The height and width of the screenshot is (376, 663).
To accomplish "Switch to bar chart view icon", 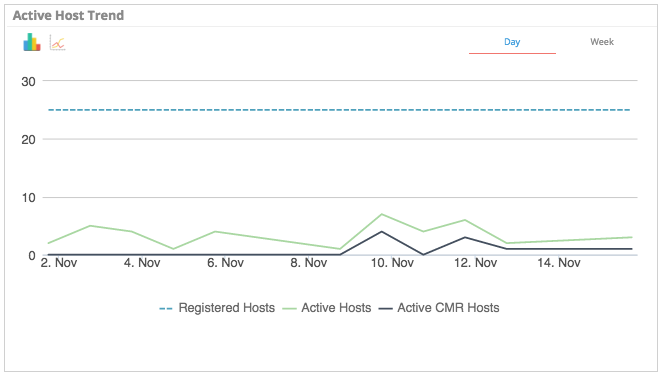I will pyautogui.click(x=32, y=42).
